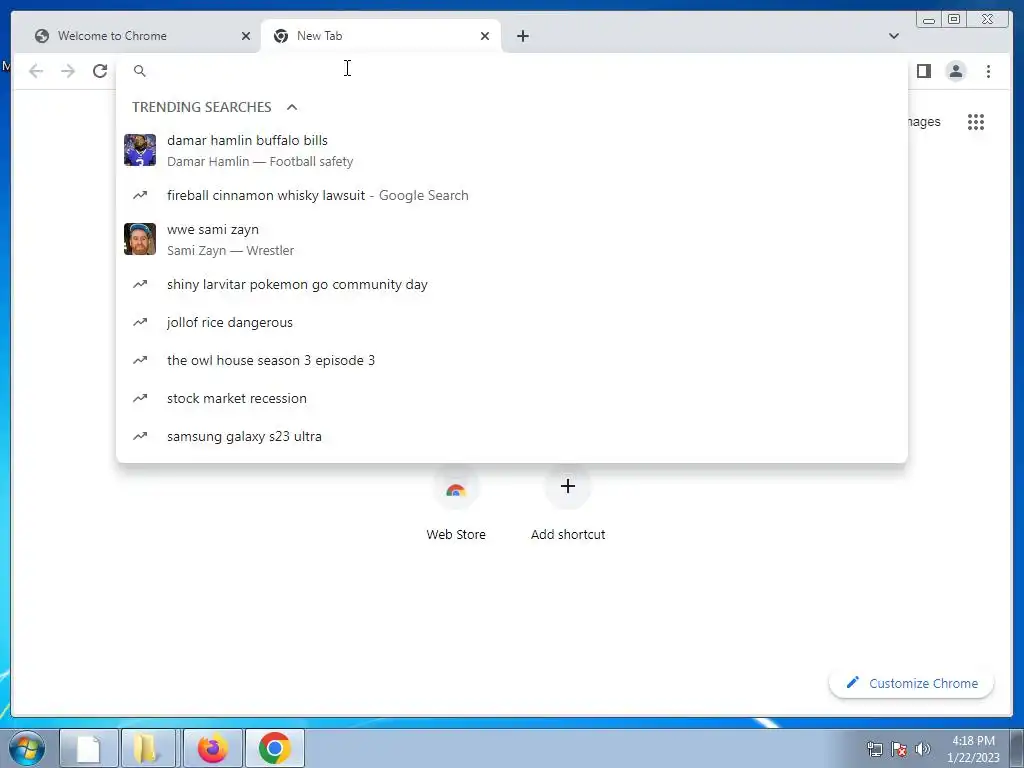Image resolution: width=1024 pixels, height=768 pixels.
Task: Click the network tray icon
Action: point(874,749)
